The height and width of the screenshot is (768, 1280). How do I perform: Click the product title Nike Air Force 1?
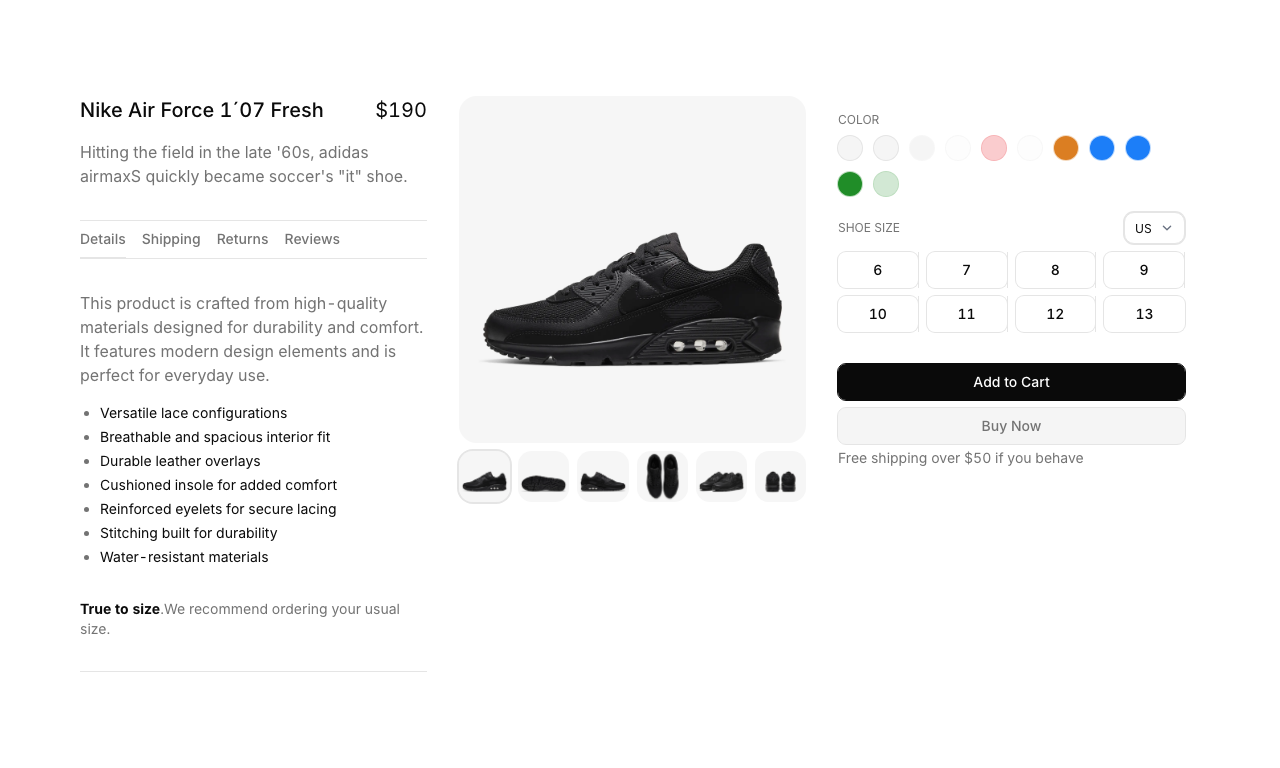[201, 110]
